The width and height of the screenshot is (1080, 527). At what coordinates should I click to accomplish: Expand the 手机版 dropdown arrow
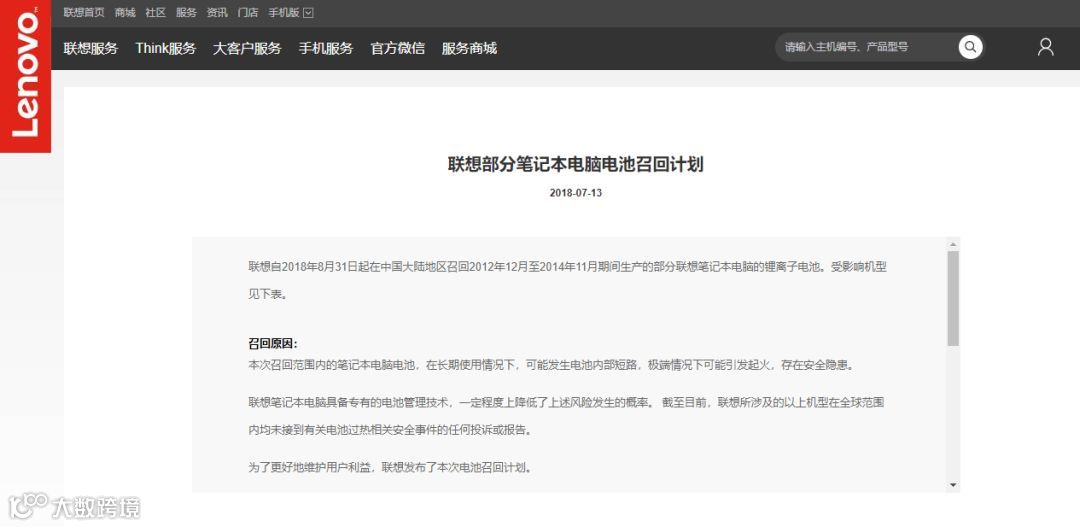308,12
